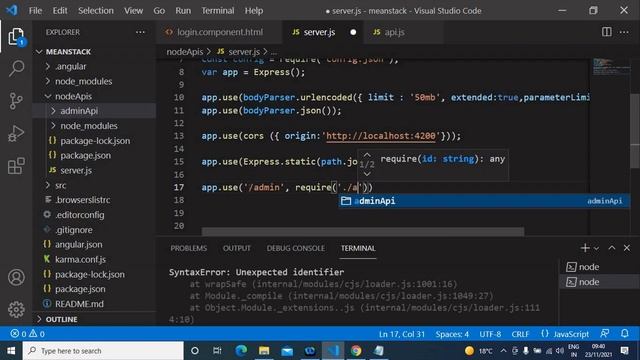
Task: Open Mail app from taskbar
Action: click(x=287, y=351)
